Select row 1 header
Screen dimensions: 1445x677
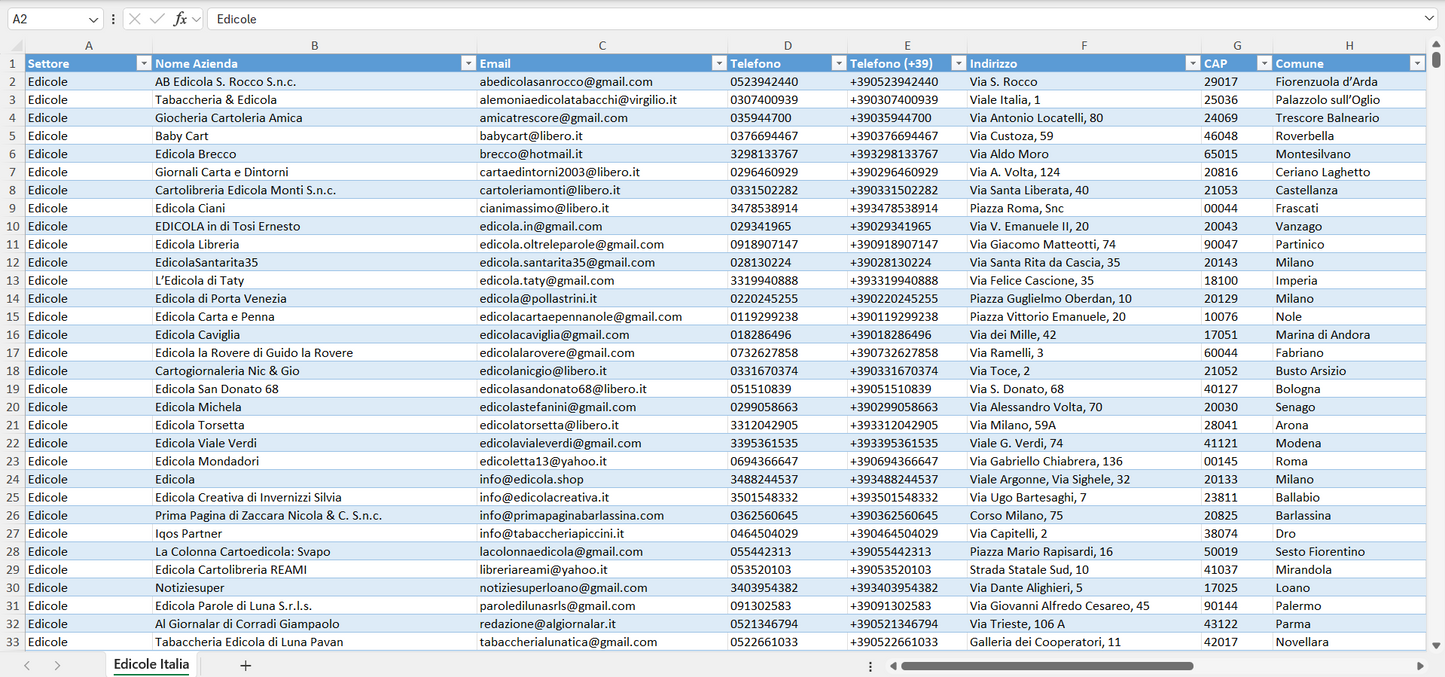click(x=13, y=64)
